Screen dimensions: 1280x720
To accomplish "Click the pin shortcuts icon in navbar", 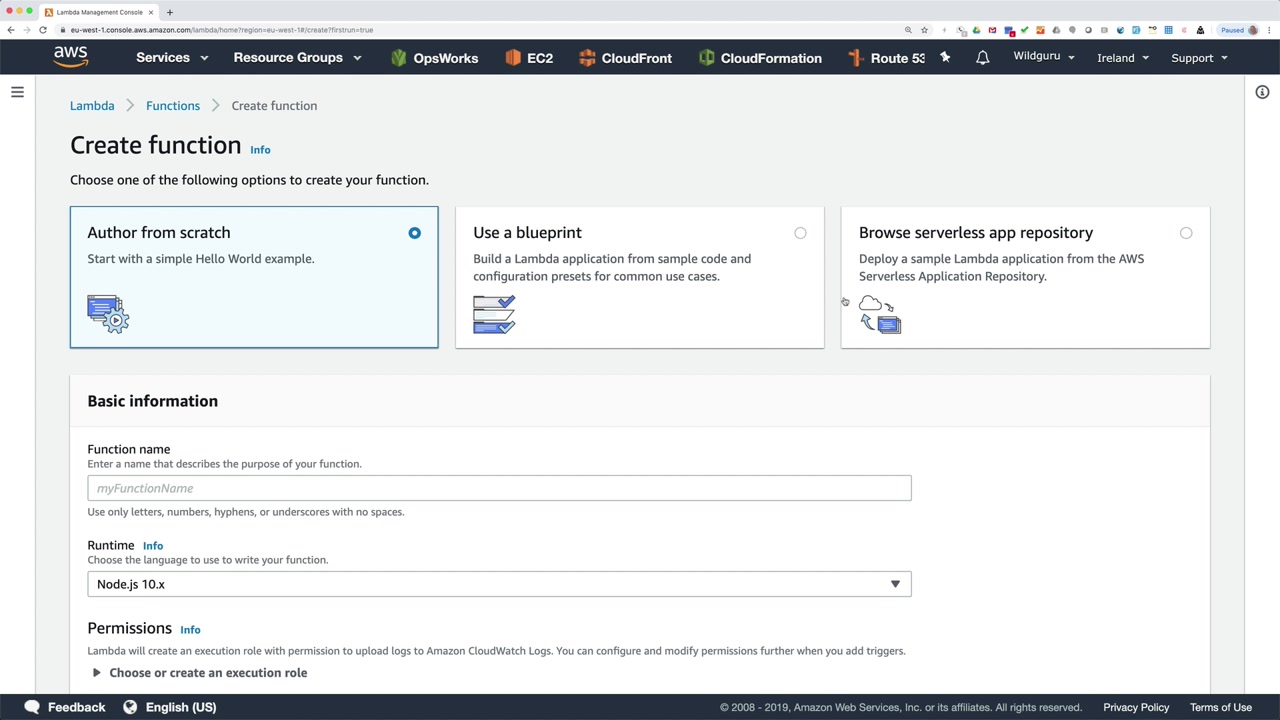I will [x=945, y=58].
